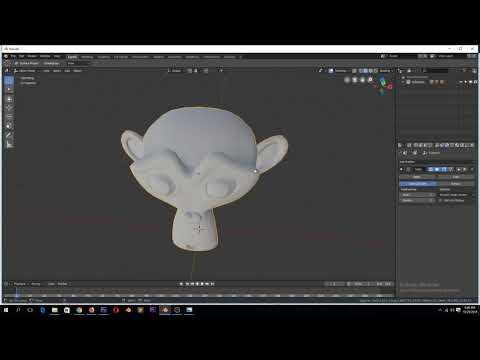Select the 3D Cursor tool
480x360 pixels.
click(x=9, y=89)
